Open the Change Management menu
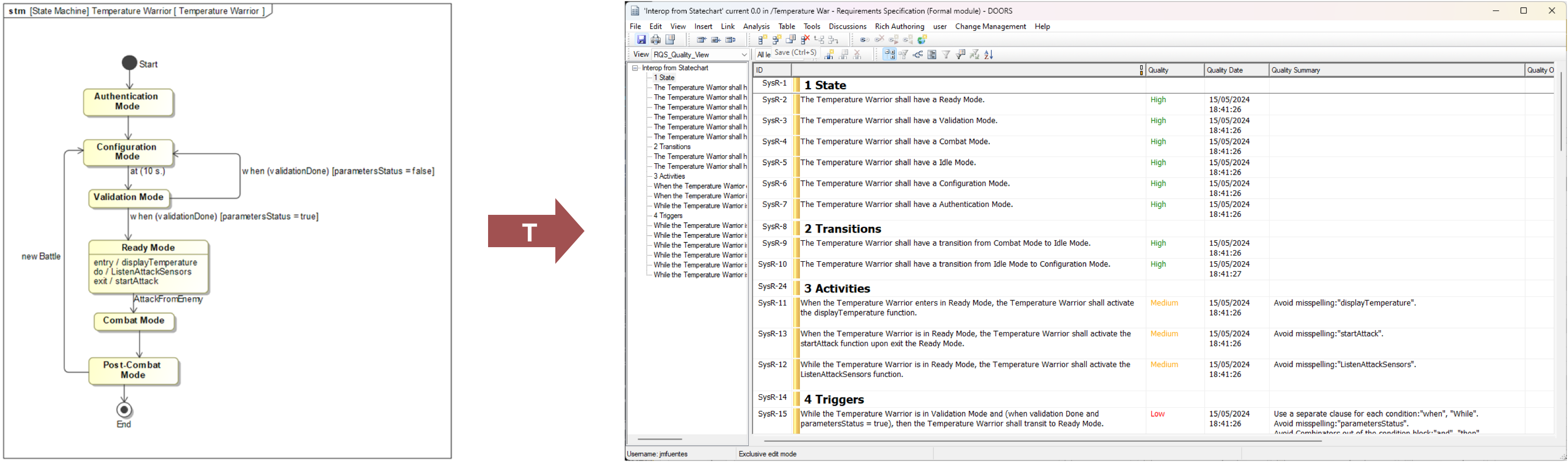Image resolution: width=1568 pixels, height=462 pixels. point(990,27)
